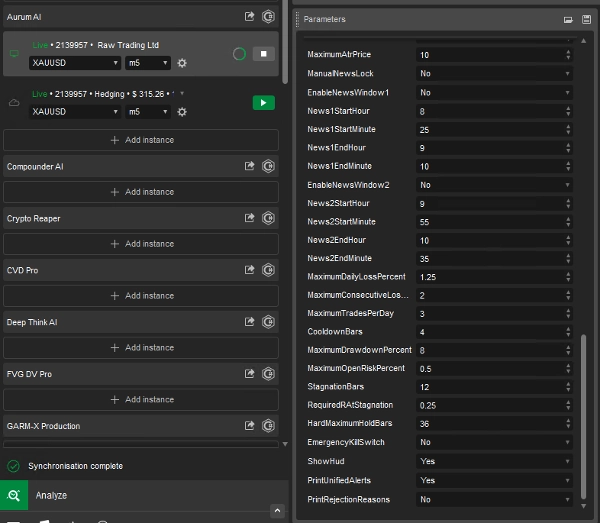Click export icon for Crypto Reaper
600x523 pixels.
tap(249, 218)
